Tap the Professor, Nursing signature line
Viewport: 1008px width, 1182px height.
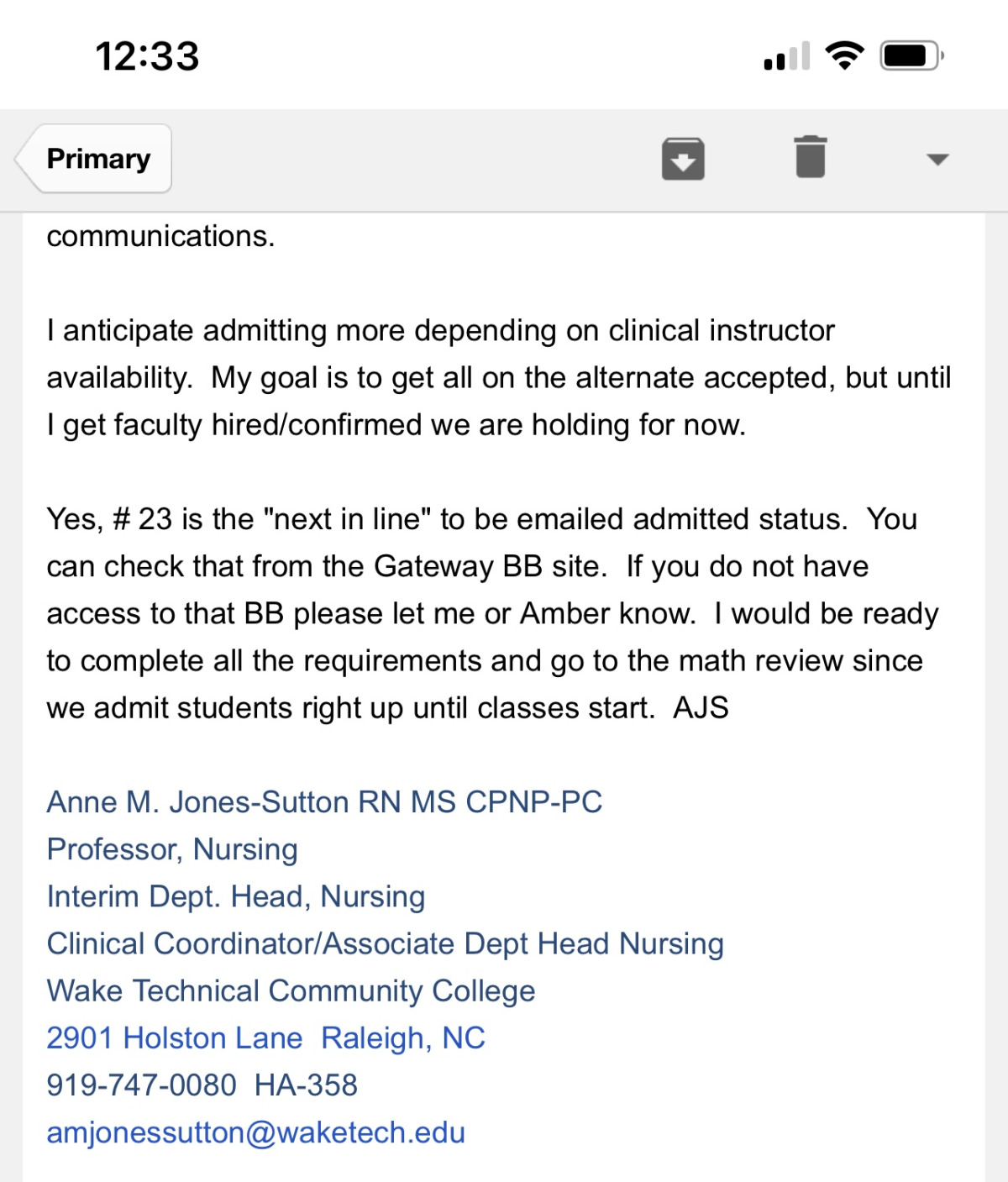(x=172, y=848)
